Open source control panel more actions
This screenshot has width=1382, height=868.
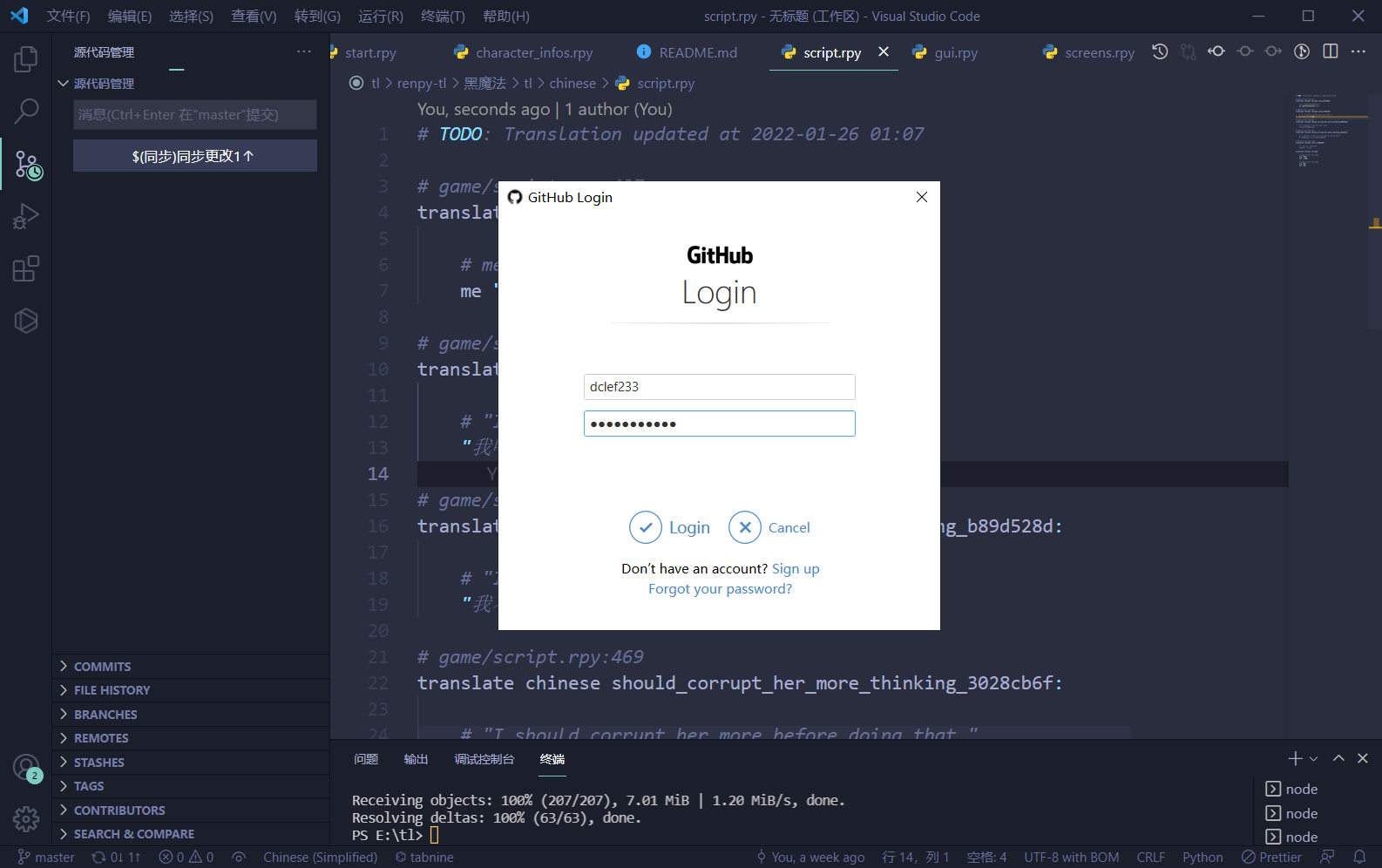(x=303, y=52)
